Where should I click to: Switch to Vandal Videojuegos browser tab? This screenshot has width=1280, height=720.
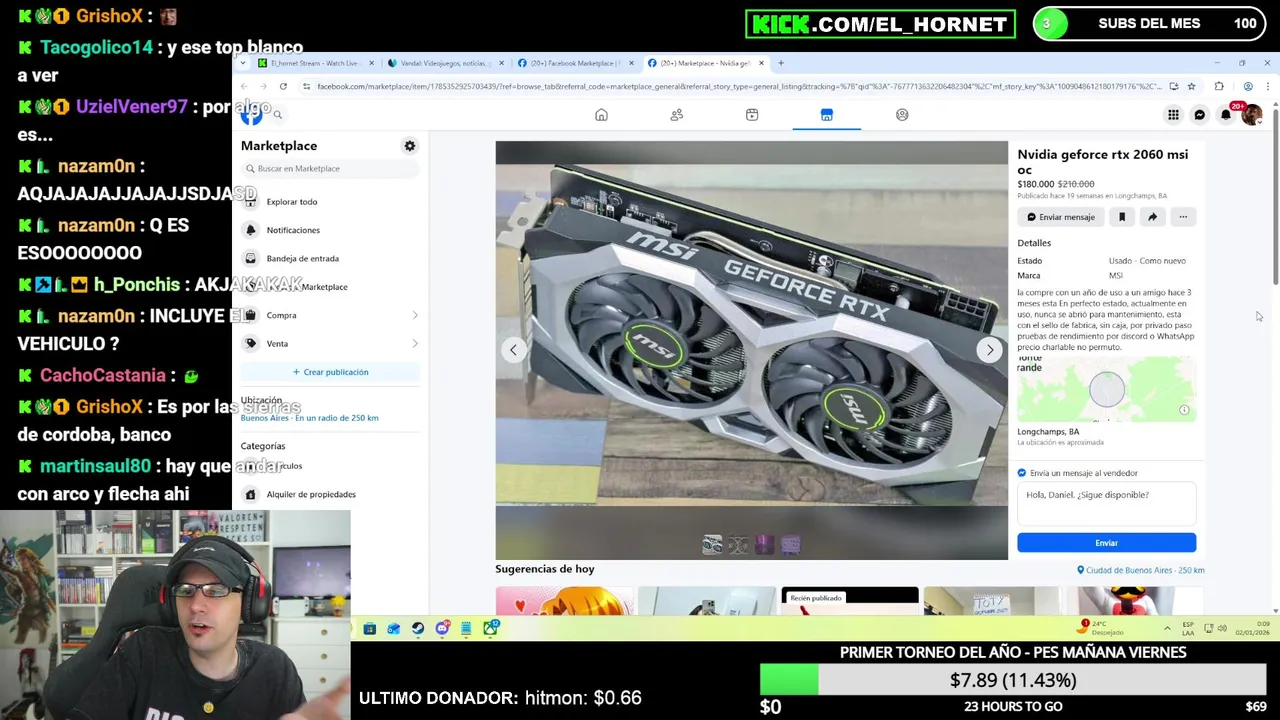pos(447,63)
